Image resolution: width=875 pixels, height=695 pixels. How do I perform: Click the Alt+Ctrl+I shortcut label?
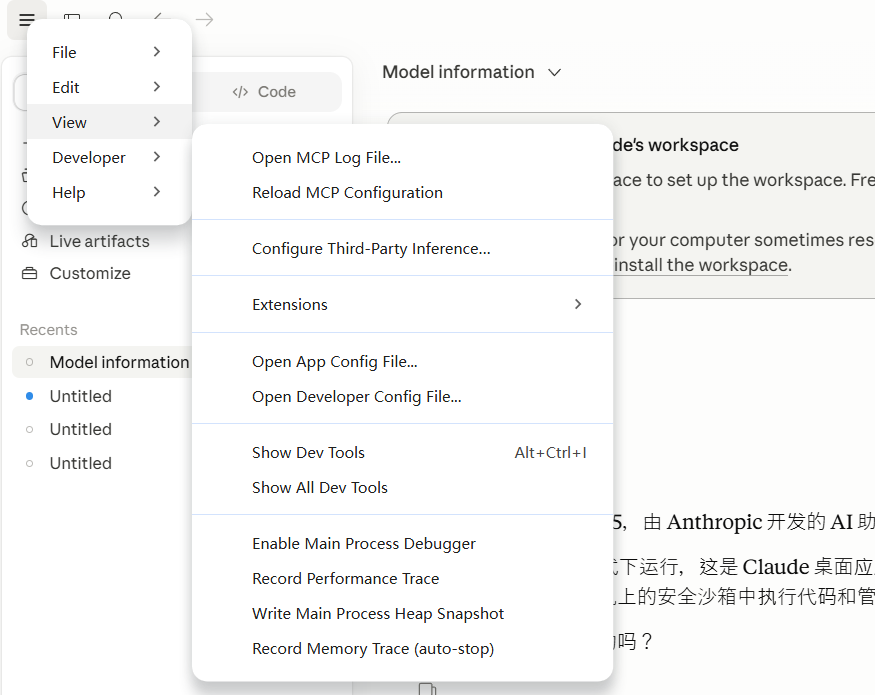pos(550,453)
